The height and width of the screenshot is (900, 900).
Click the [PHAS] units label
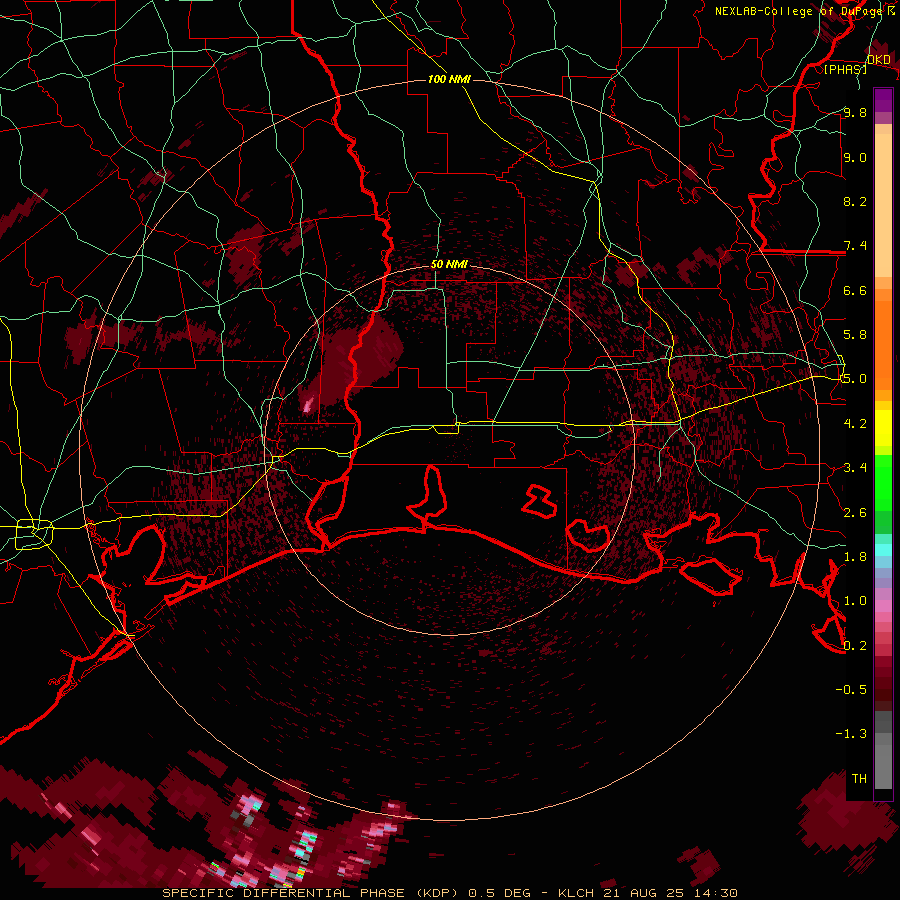pos(846,69)
